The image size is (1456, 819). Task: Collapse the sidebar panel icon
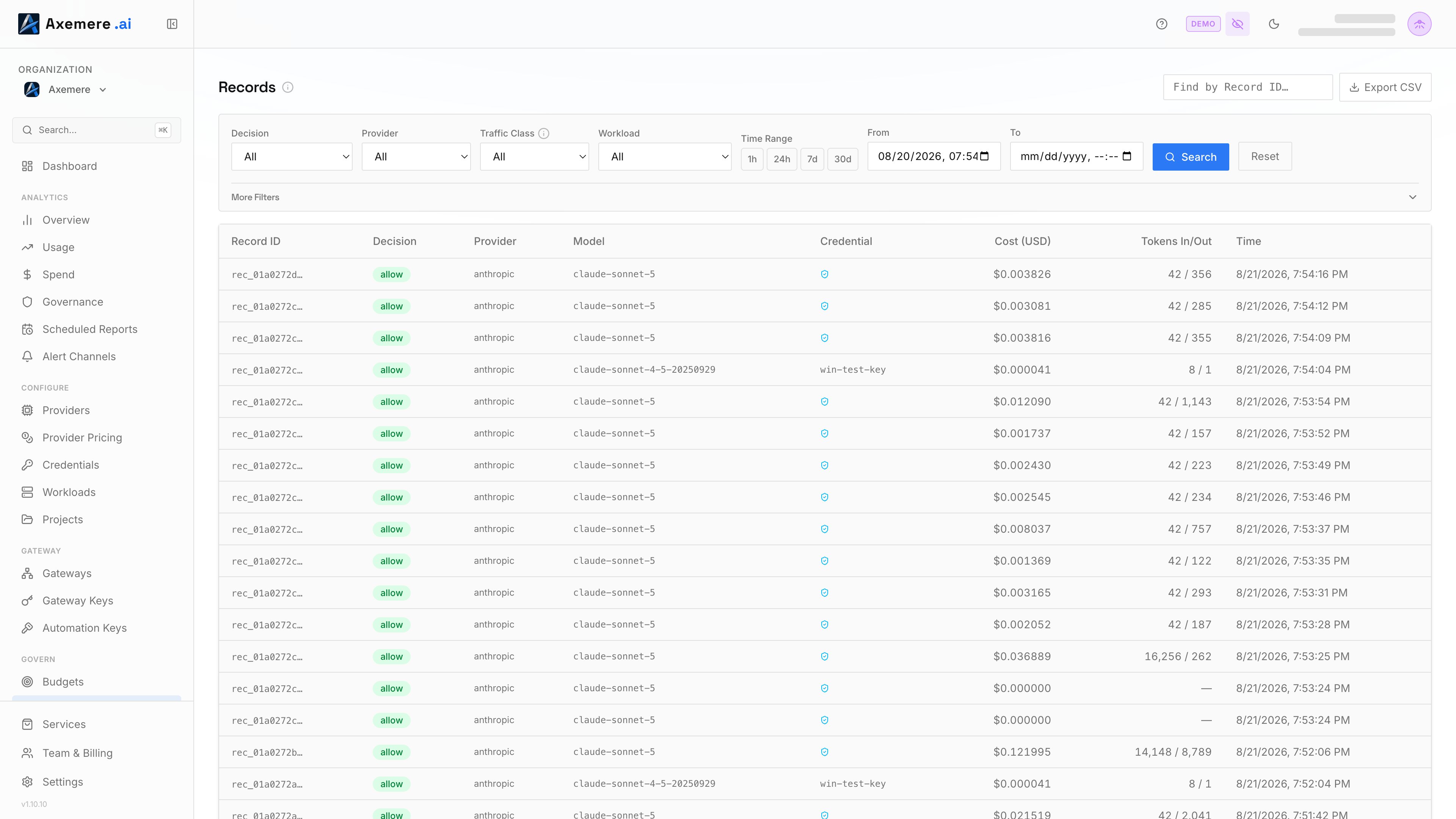coord(172,24)
